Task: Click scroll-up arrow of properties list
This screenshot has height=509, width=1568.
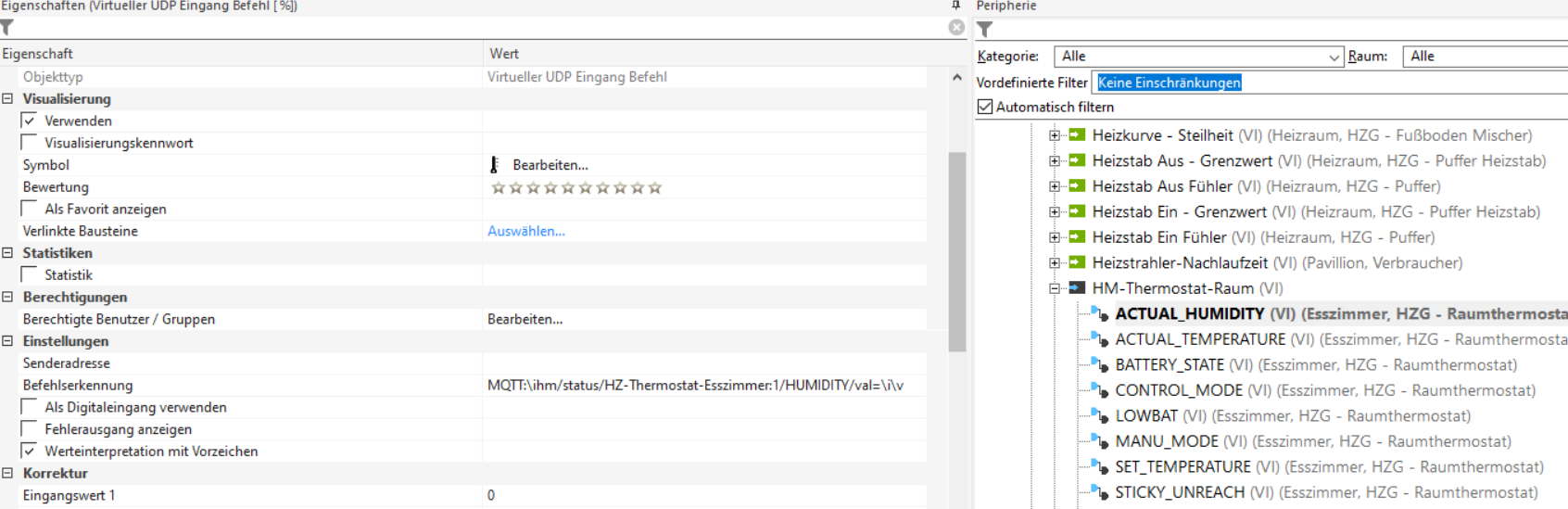Action: (957, 77)
